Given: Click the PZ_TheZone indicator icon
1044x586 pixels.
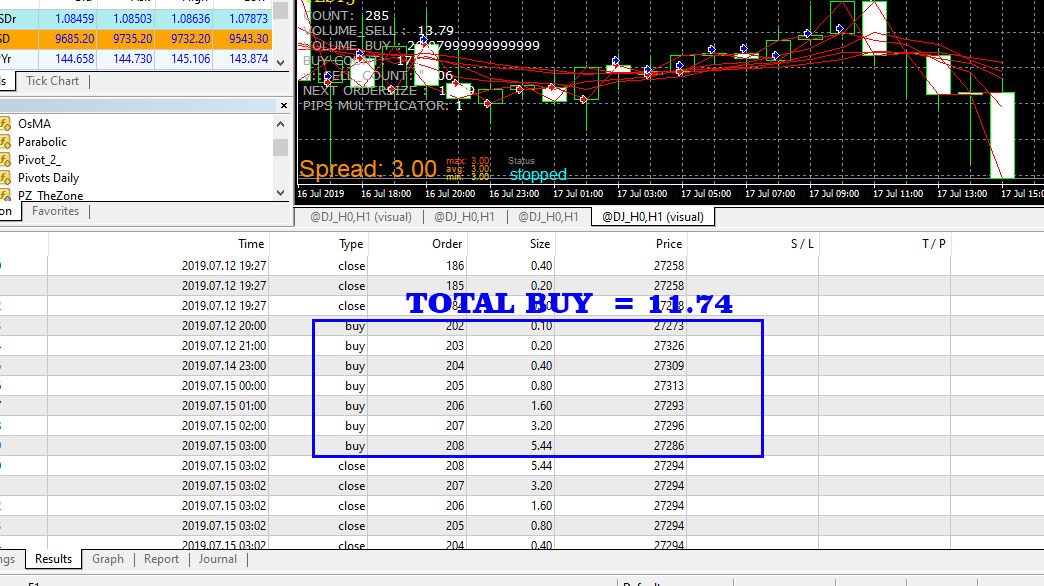Looking at the screenshot, I should (x=5, y=195).
